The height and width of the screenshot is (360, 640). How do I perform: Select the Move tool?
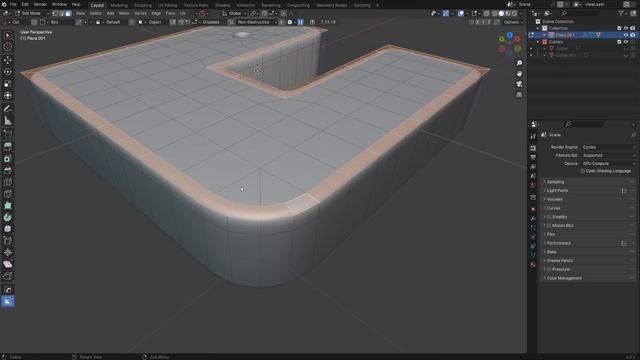tap(8, 60)
